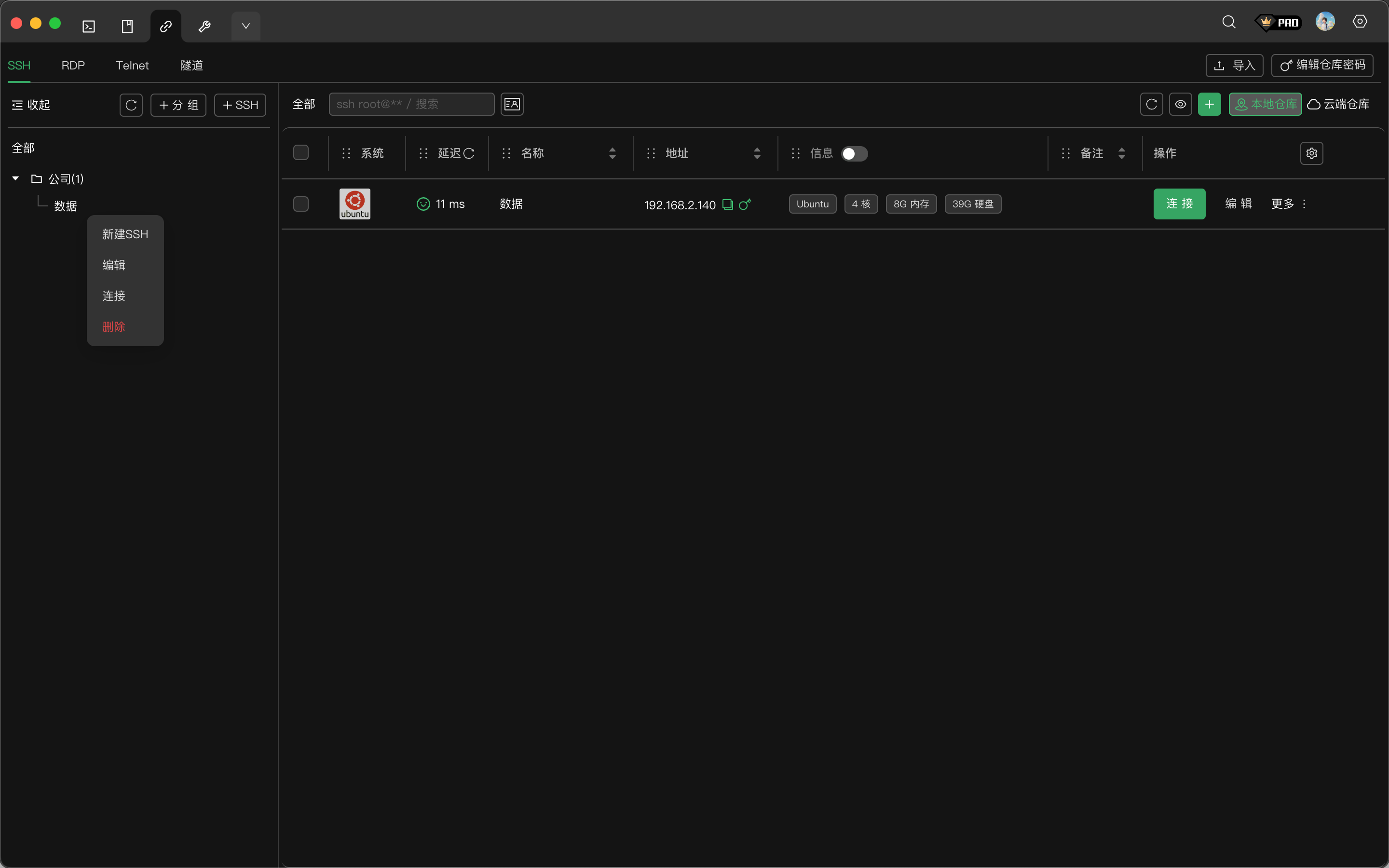Viewport: 1389px width, 868px height.
Task: Open the title bar chevron dropdown
Action: (245, 27)
